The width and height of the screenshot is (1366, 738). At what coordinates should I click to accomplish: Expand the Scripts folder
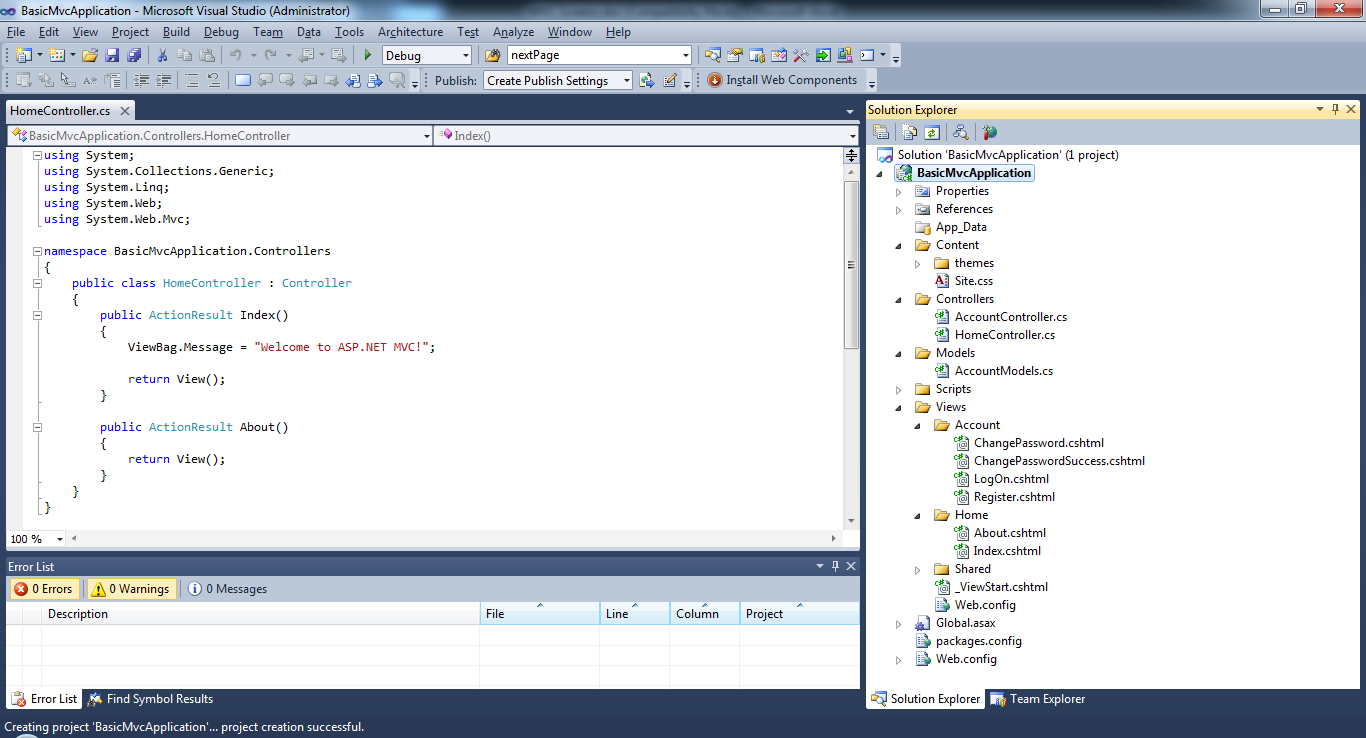tap(899, 389)
